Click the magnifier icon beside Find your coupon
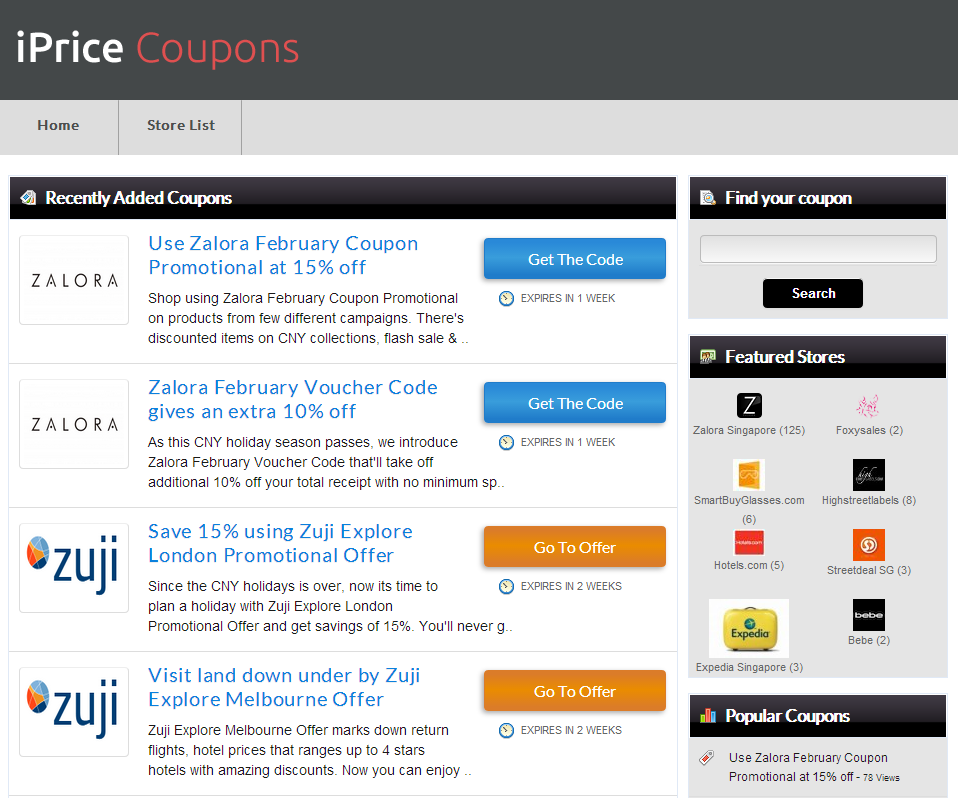 pyautogui.click(x=708, y=197)
